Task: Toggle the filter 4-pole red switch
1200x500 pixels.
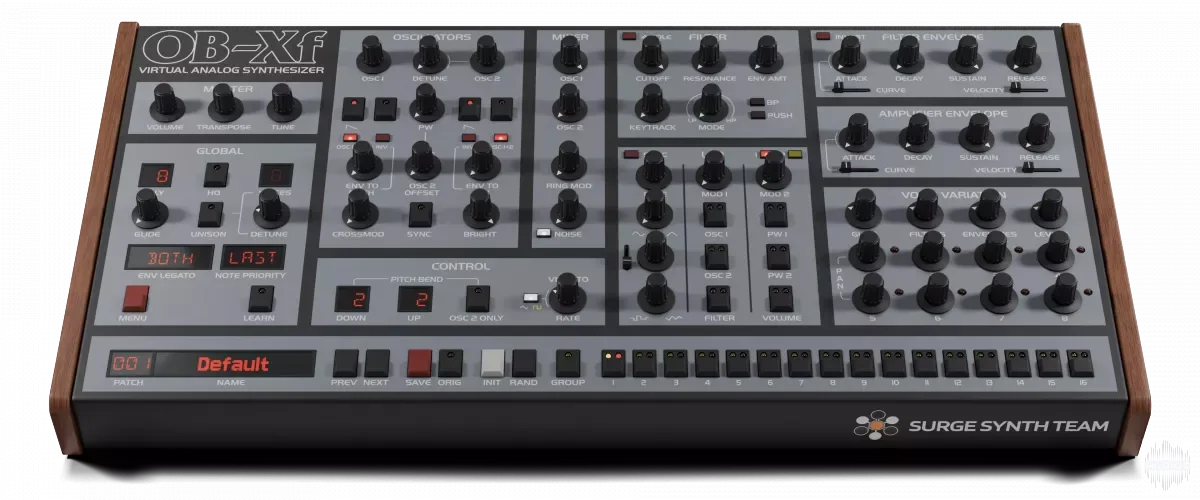Action: [x=629, y=37]
